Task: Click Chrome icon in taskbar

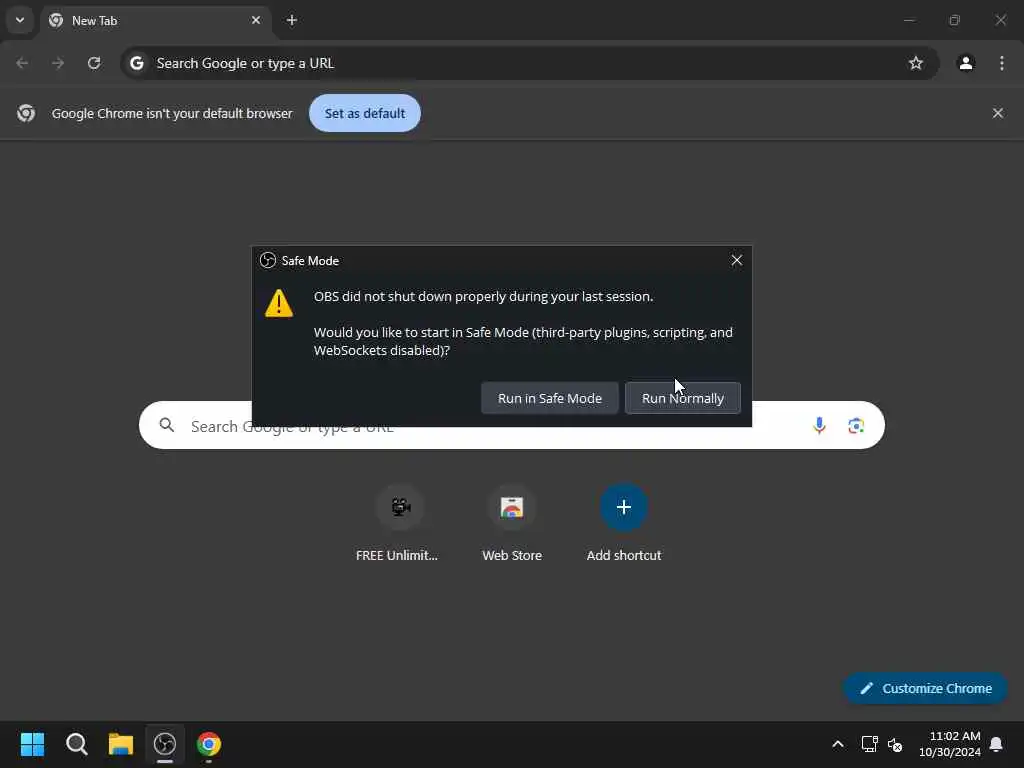Action: point(209,744)
